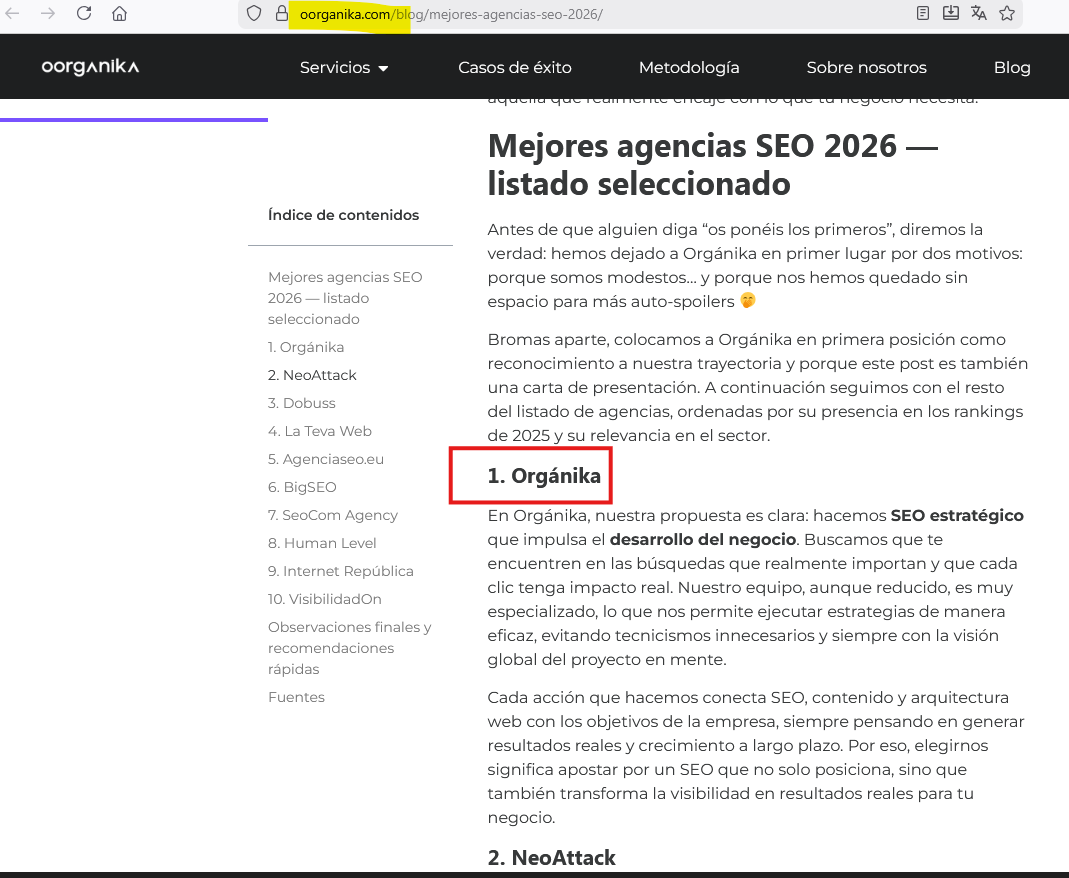Open Sobre nosotros in the navigation
1069x878 pixels.
(x=866, y=68)
